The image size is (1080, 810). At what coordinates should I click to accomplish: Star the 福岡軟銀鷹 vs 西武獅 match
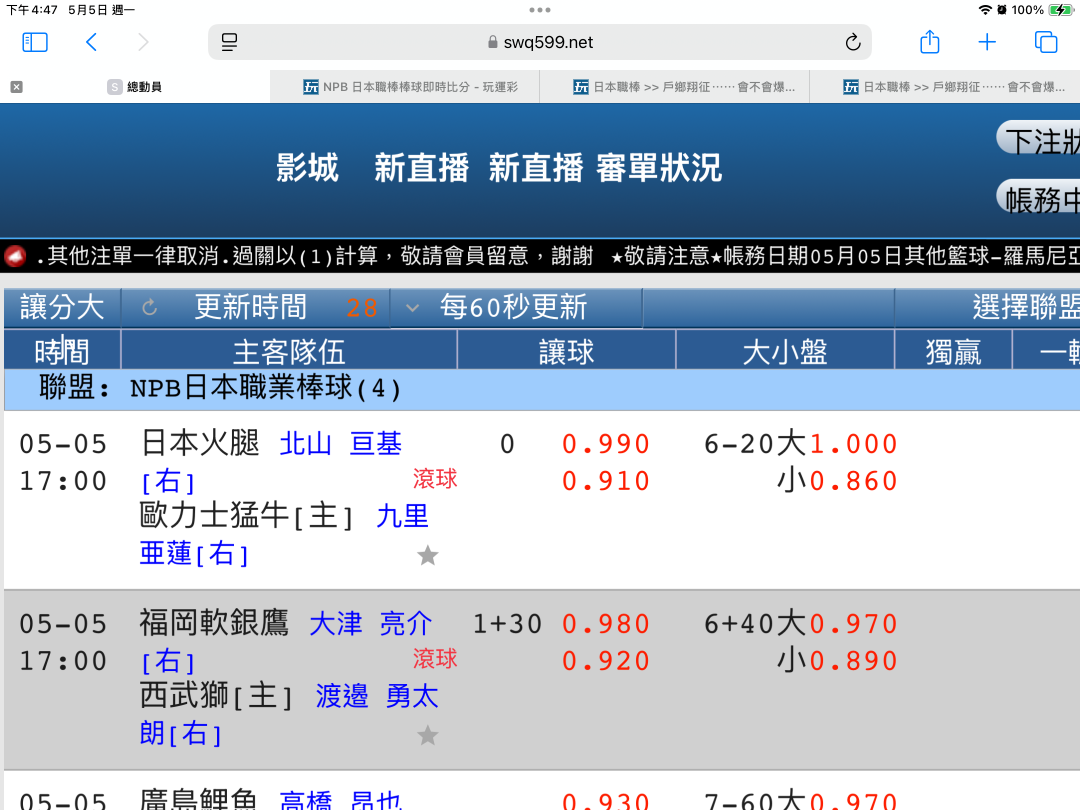pyautogui.click(x=427, y=736)
